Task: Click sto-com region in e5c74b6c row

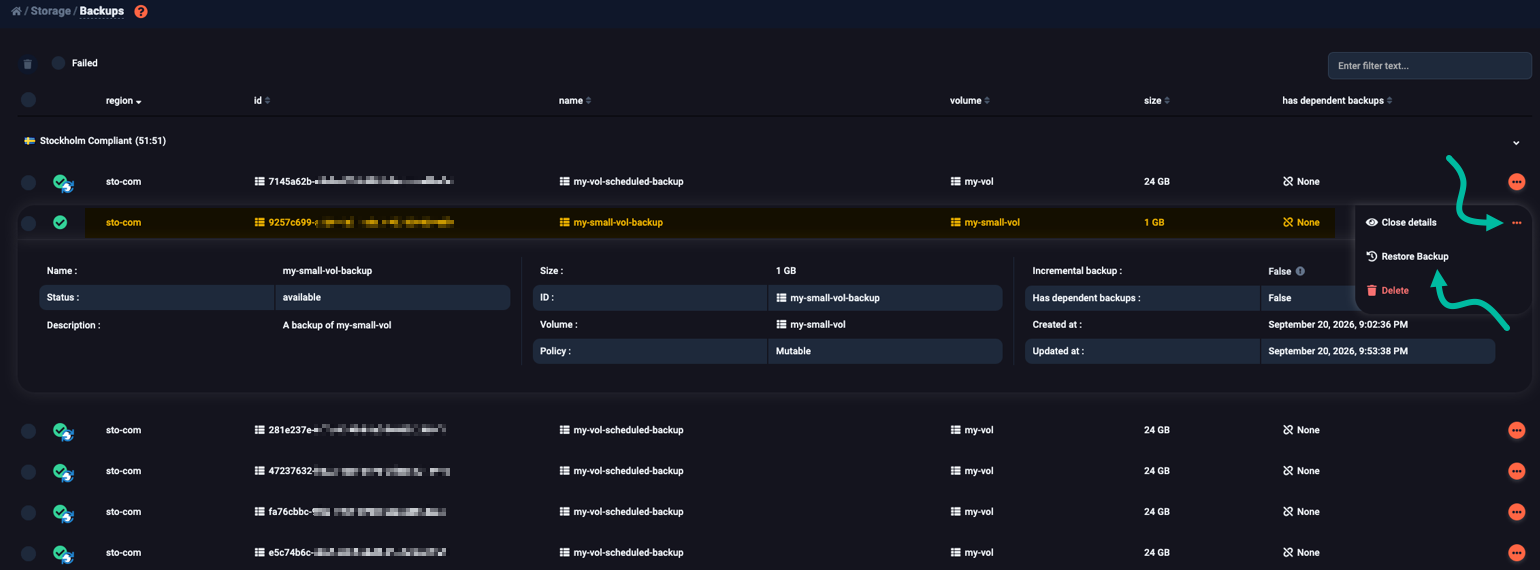Action: [x=123, y=553]
